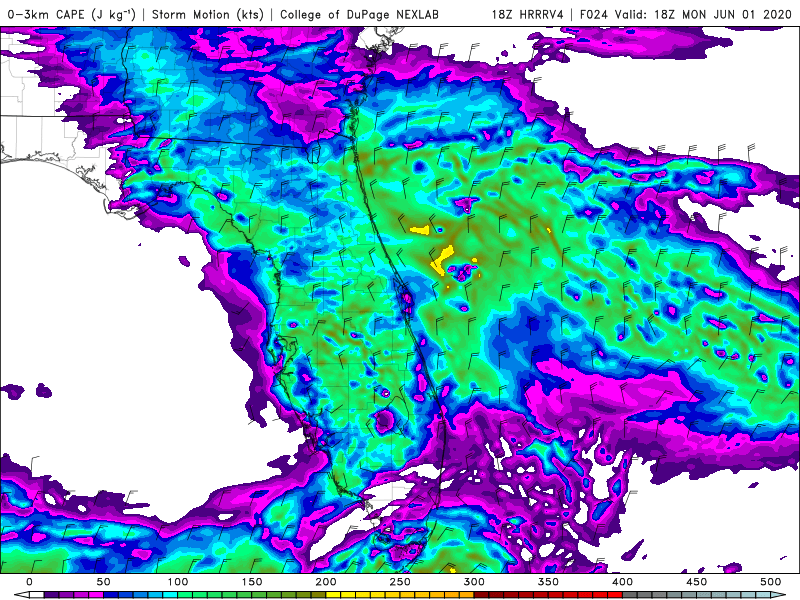Click the right arrow end of the color bar
Image resolution: width=800 pixels, height=600 pixels.
point(779,595)
